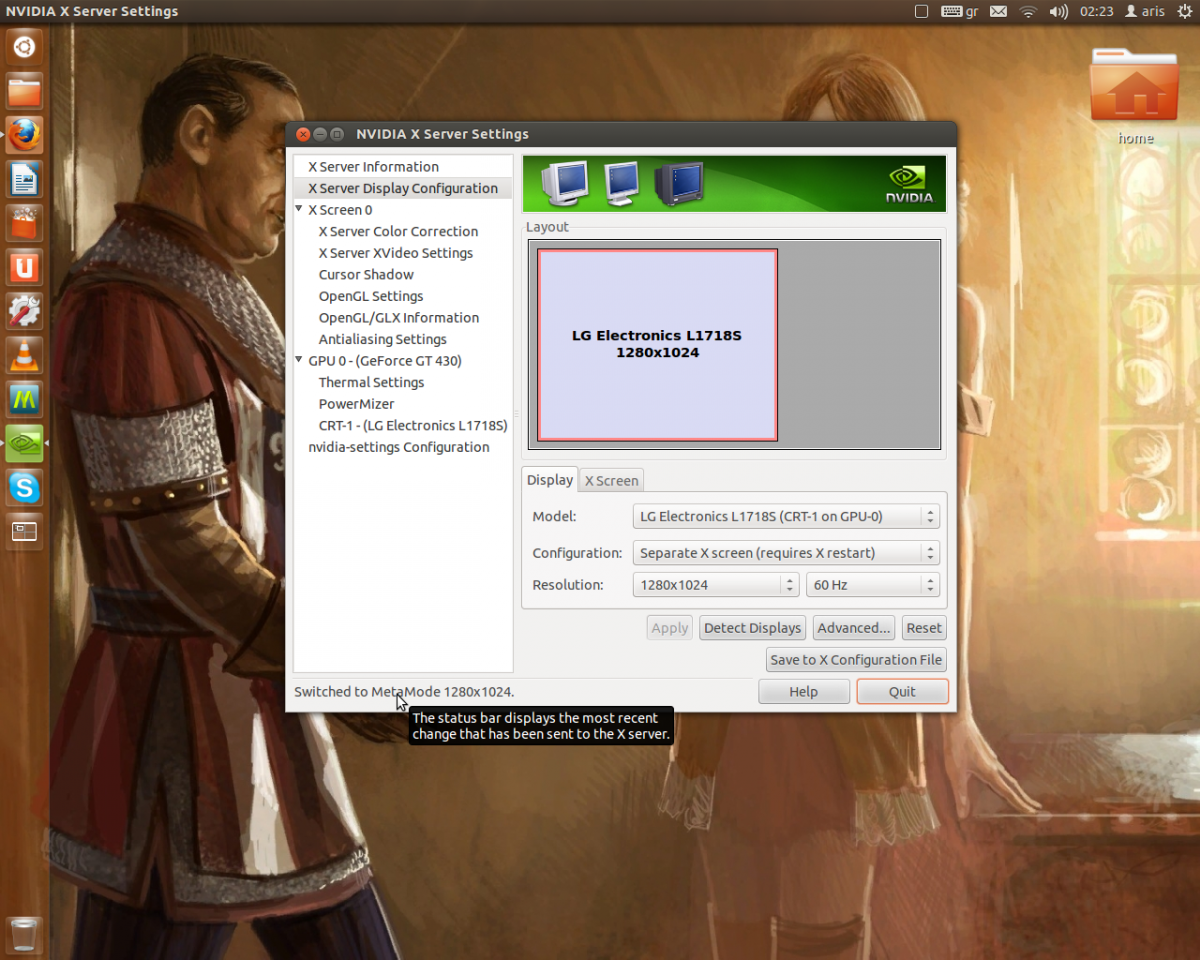The width and height of the screenshot is (1200, 960).
Task: Open the Wi-Fi network indicator
Action: click(x=1028, y=11)
